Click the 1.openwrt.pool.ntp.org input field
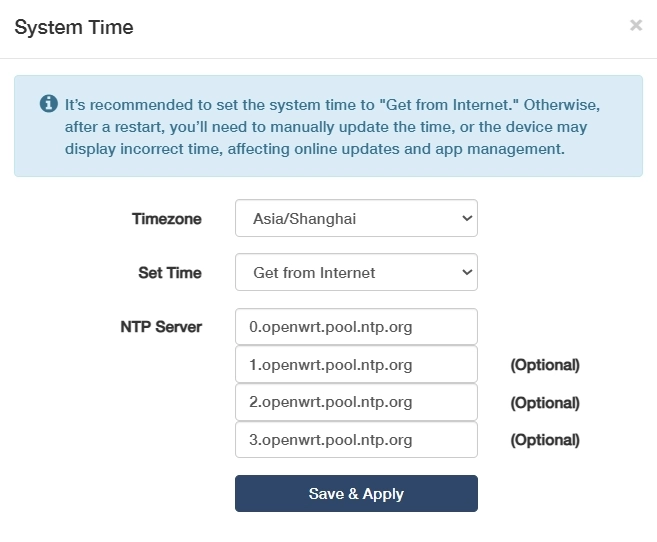Viewport: 657px width, 542px height. click(356, 364)
